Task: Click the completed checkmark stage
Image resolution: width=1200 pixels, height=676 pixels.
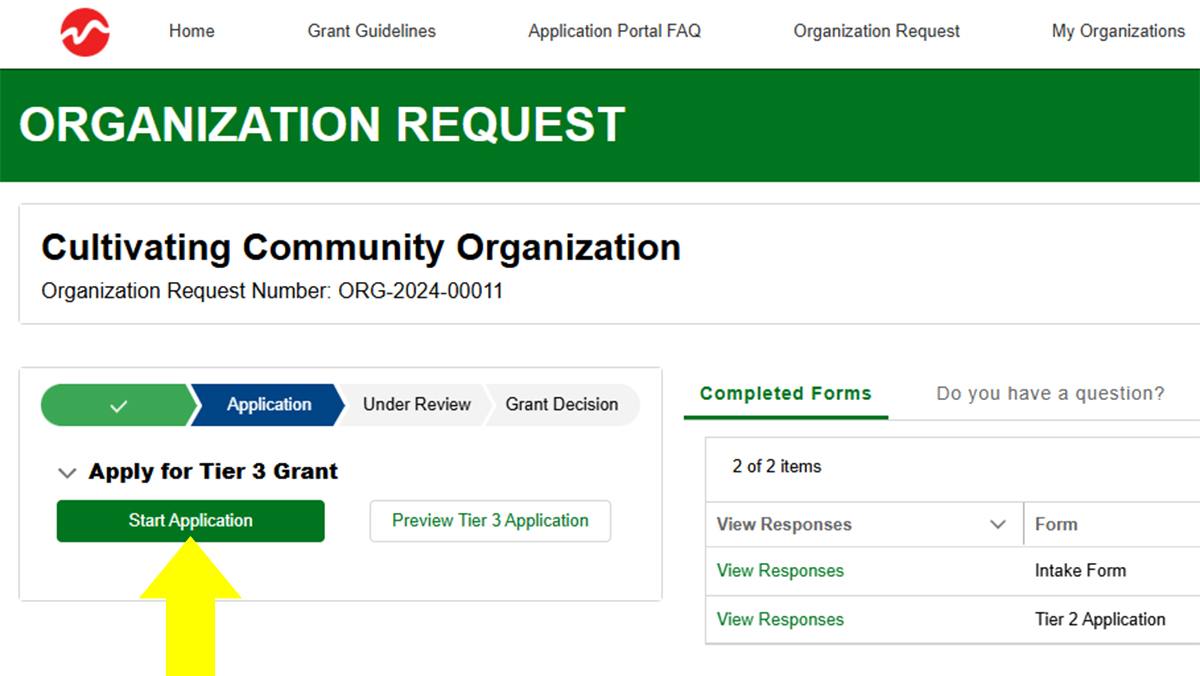Action: 118,405
